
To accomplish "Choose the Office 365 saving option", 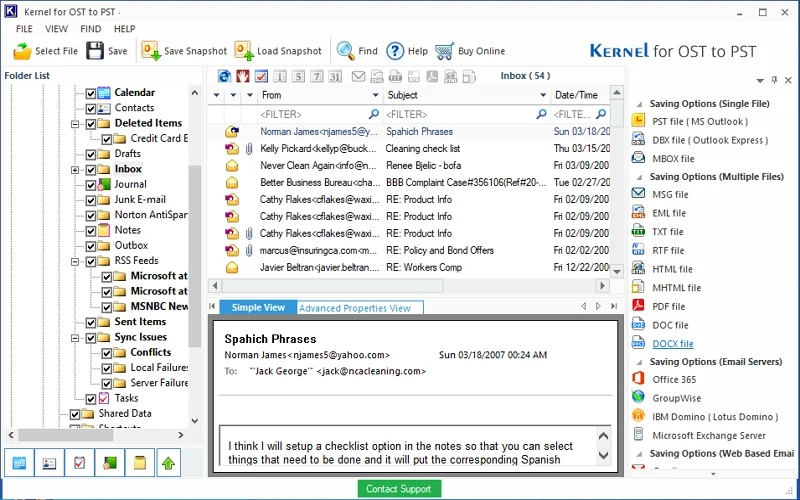I will pyautogui.click(x=673, y=380).
